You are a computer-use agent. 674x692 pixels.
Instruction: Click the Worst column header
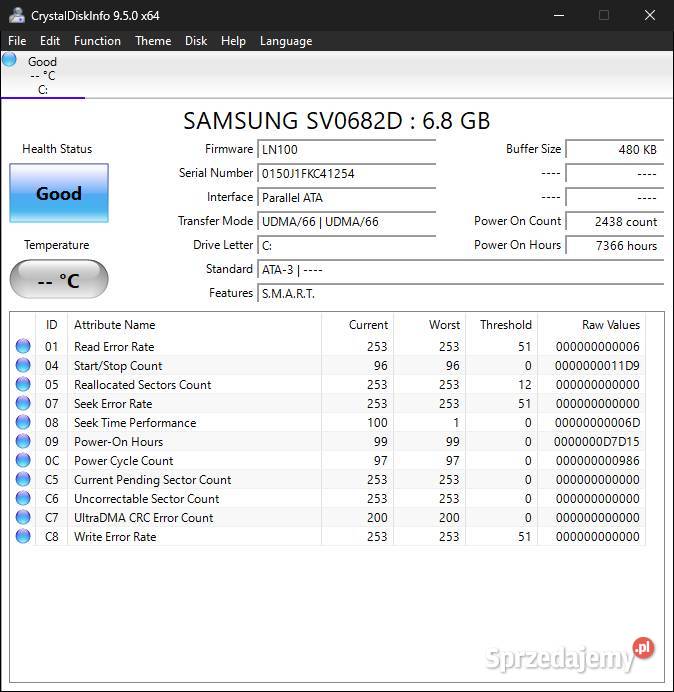coord(429,325)
